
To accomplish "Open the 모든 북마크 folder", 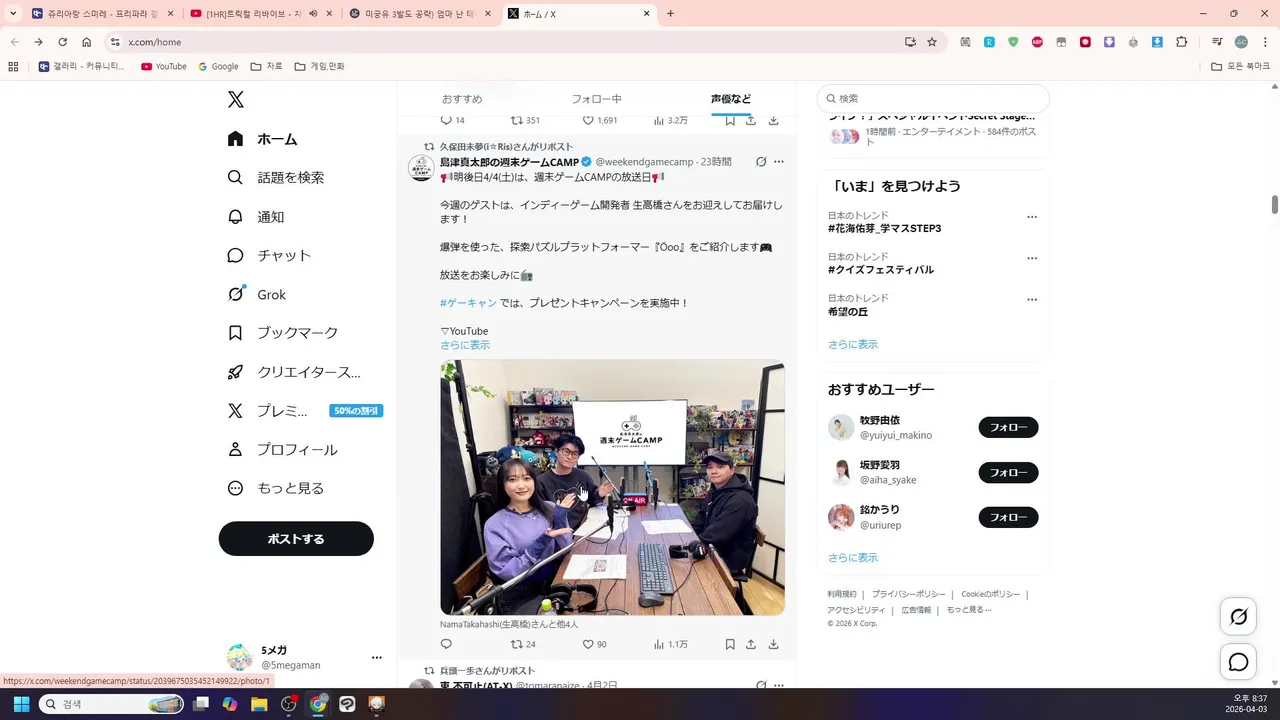I will tap(1240, 67).
